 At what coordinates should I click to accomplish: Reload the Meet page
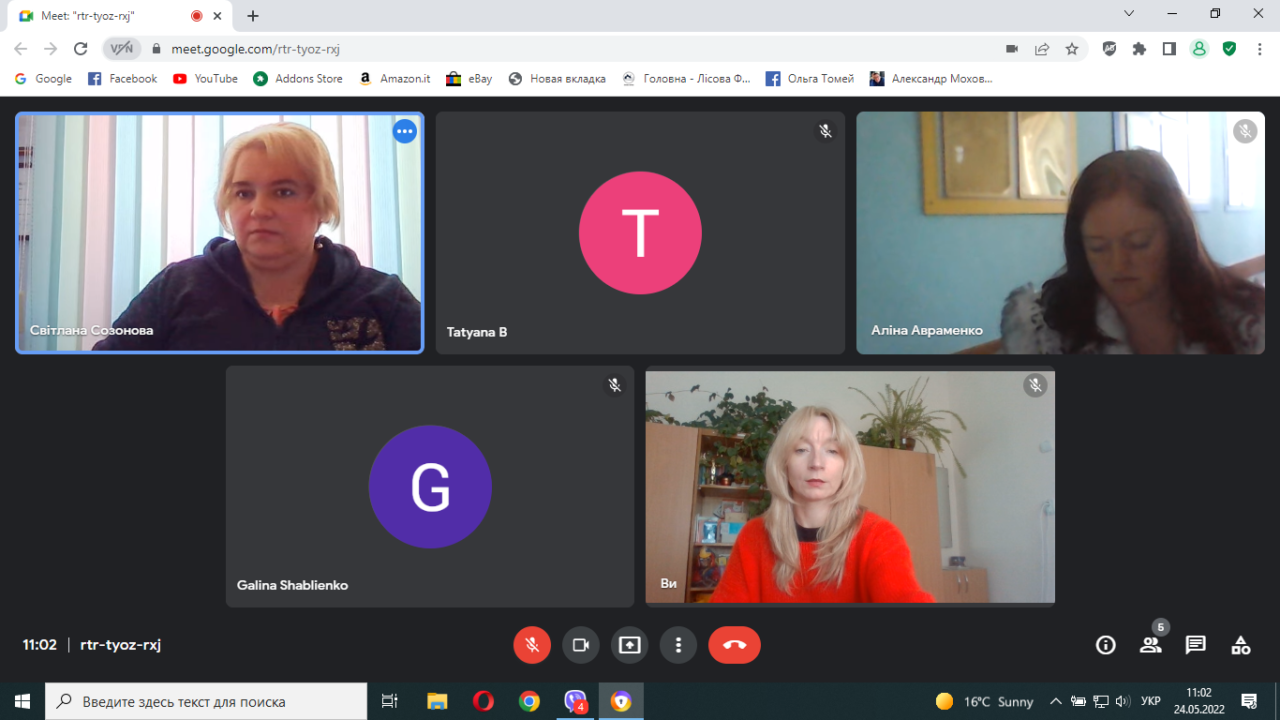click(81, 48)
